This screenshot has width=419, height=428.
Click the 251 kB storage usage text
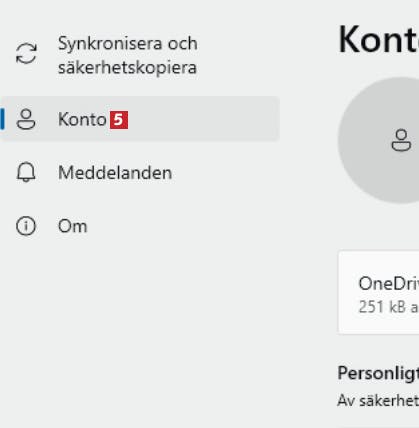click(388, 307)
